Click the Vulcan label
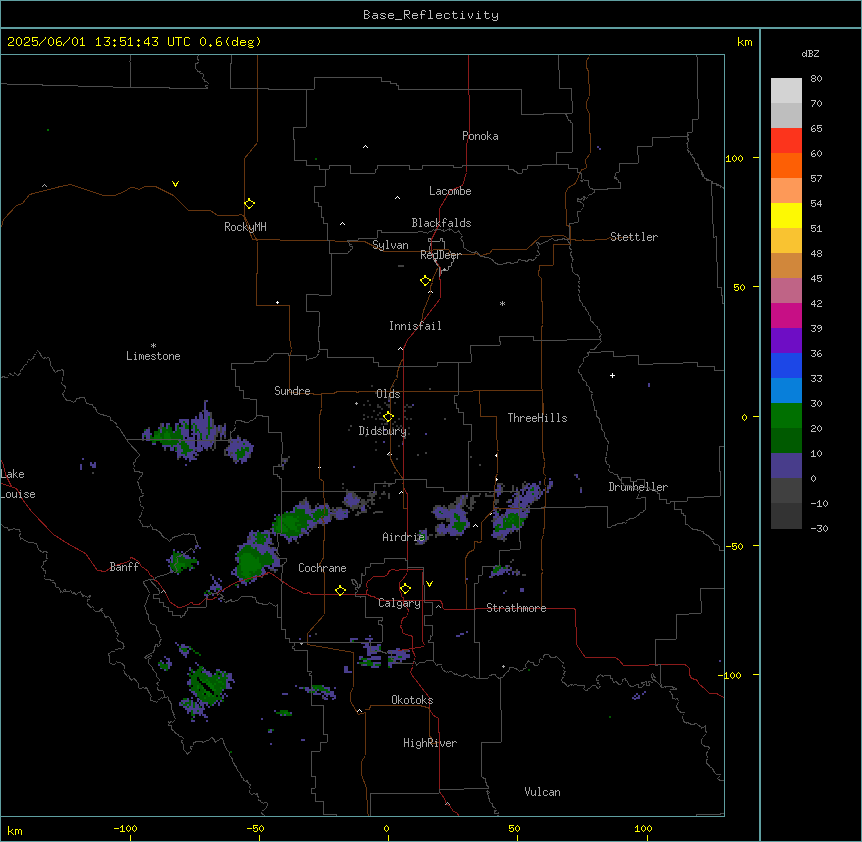The width and height of the screenshot is (862, 842). [x=543, y=792]
